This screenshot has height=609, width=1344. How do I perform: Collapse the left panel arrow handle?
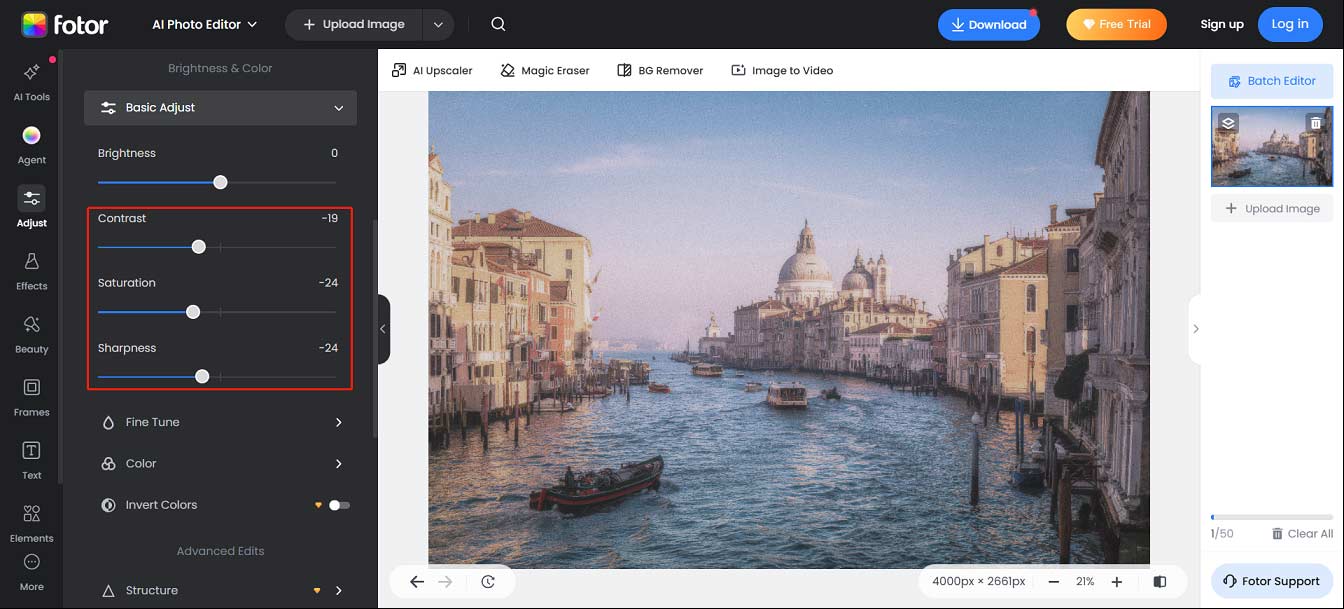pyautogui.click(x=383, y=329)
